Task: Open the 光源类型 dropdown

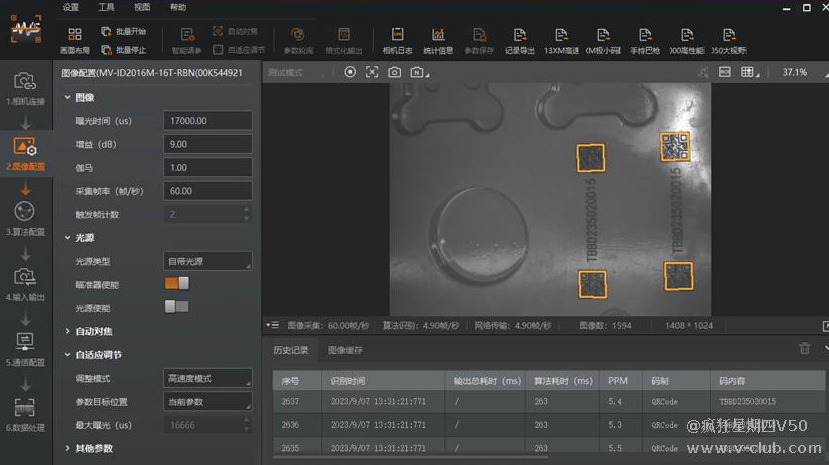Action: pos(208,261)
